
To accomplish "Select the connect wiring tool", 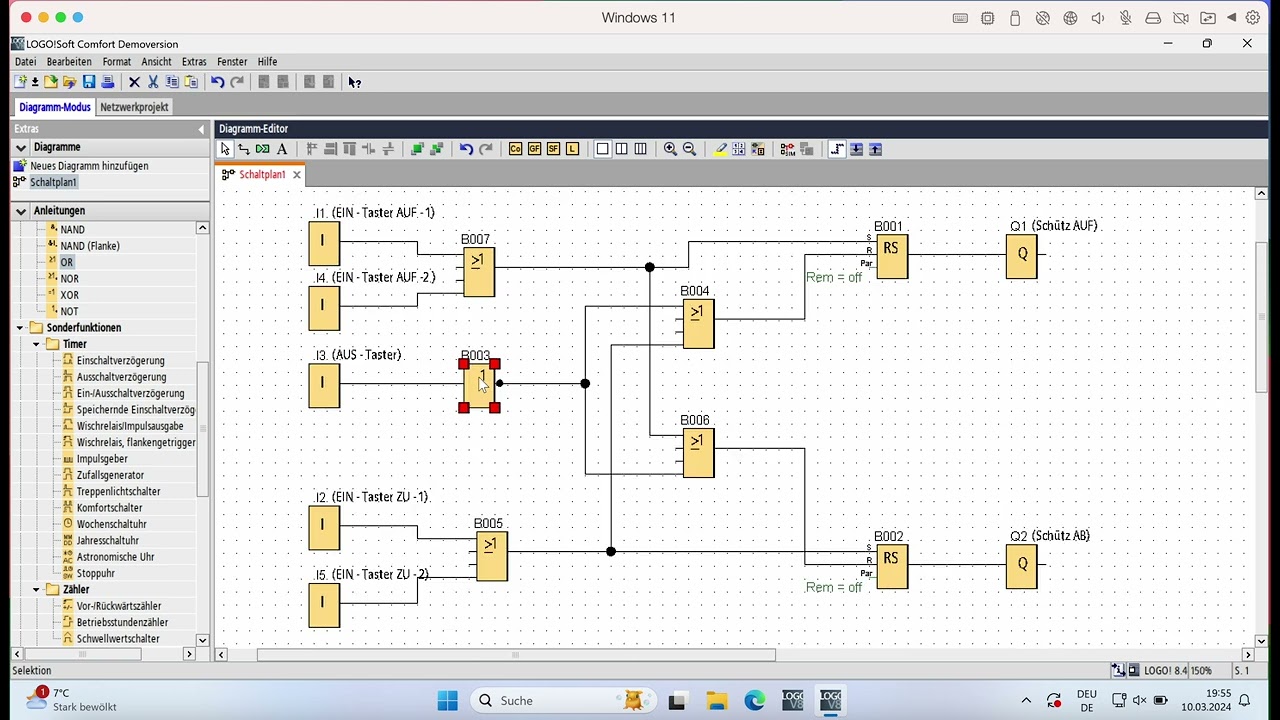I will pos(243,149).
